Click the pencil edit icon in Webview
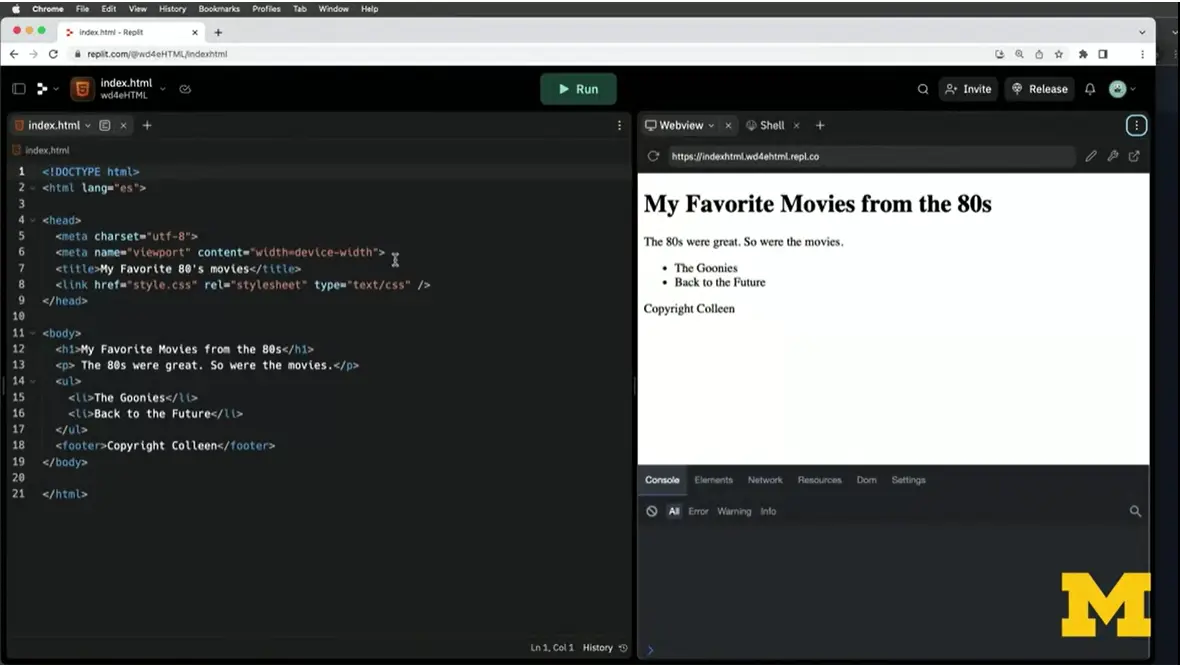Image resolution: width=1180 pixels, height=666 pixels. pos(1091,156)
